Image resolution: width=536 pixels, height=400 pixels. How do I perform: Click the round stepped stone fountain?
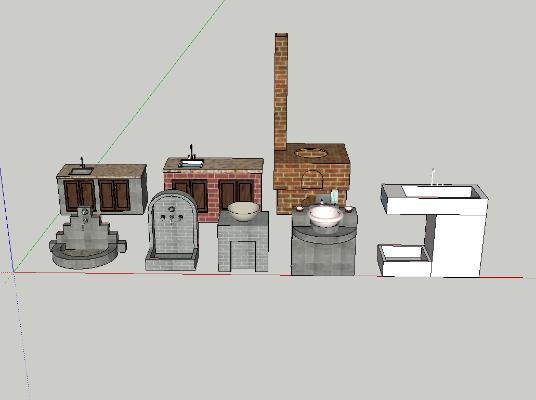pyautogui.click(x=88, y=238)
